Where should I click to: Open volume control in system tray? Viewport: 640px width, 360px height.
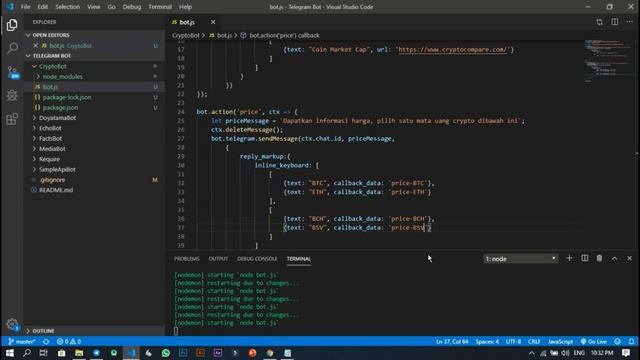(565, 353)
